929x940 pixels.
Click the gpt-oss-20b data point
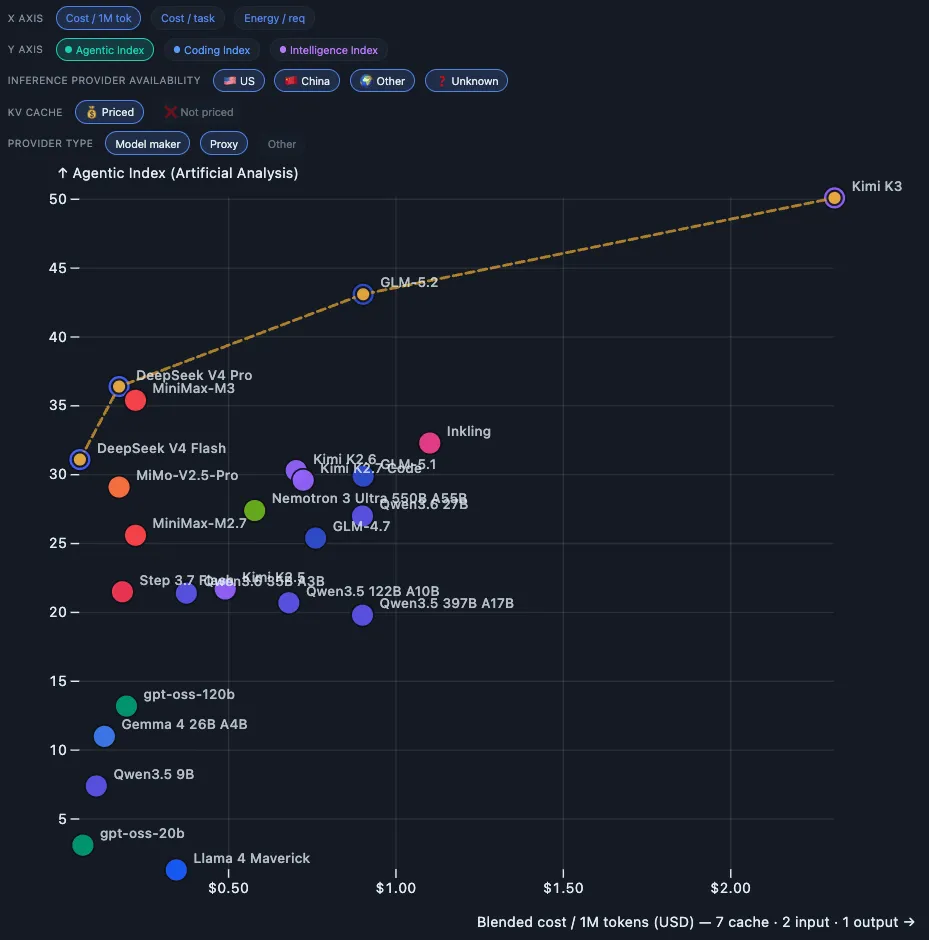tap(83, 845)
